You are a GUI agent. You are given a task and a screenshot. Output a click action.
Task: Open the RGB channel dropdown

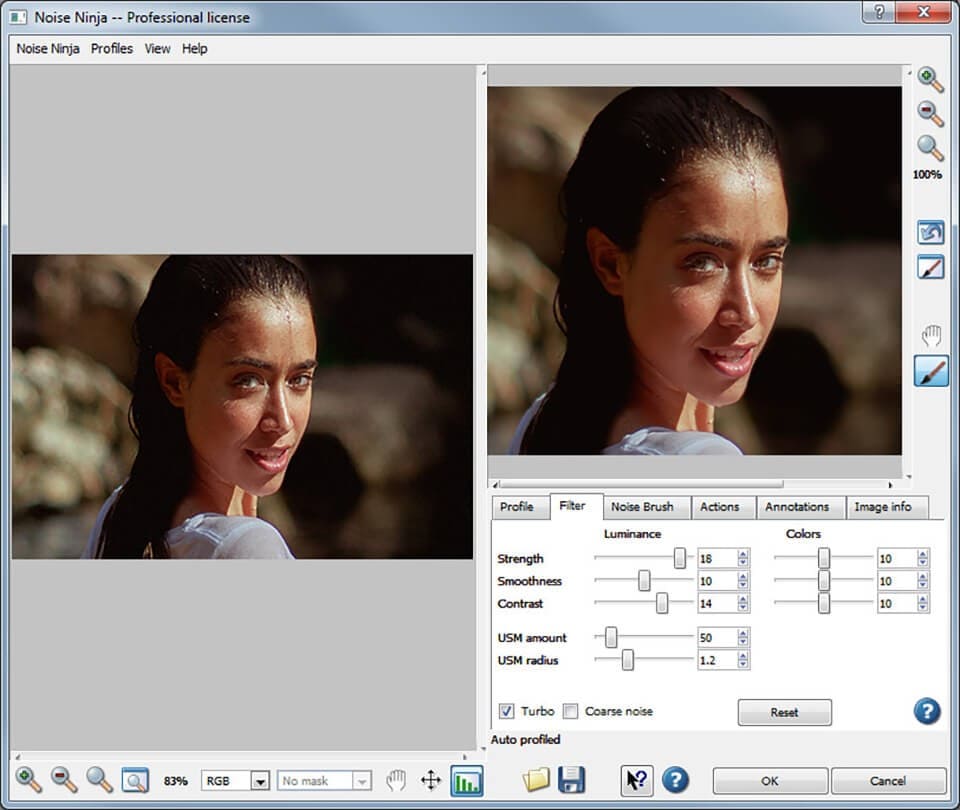pos(260,781)
